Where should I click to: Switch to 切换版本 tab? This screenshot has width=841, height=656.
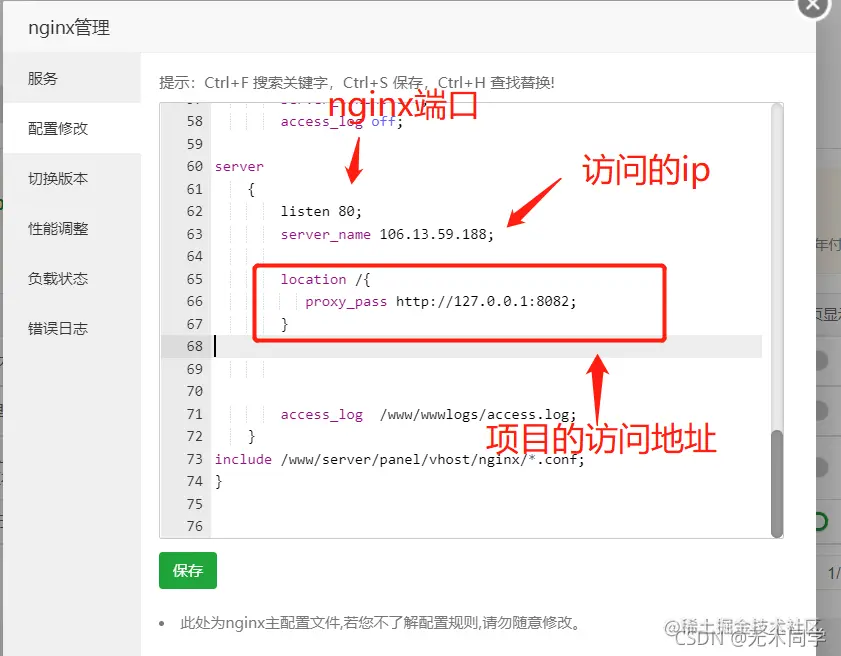click(x=72, y=178)
